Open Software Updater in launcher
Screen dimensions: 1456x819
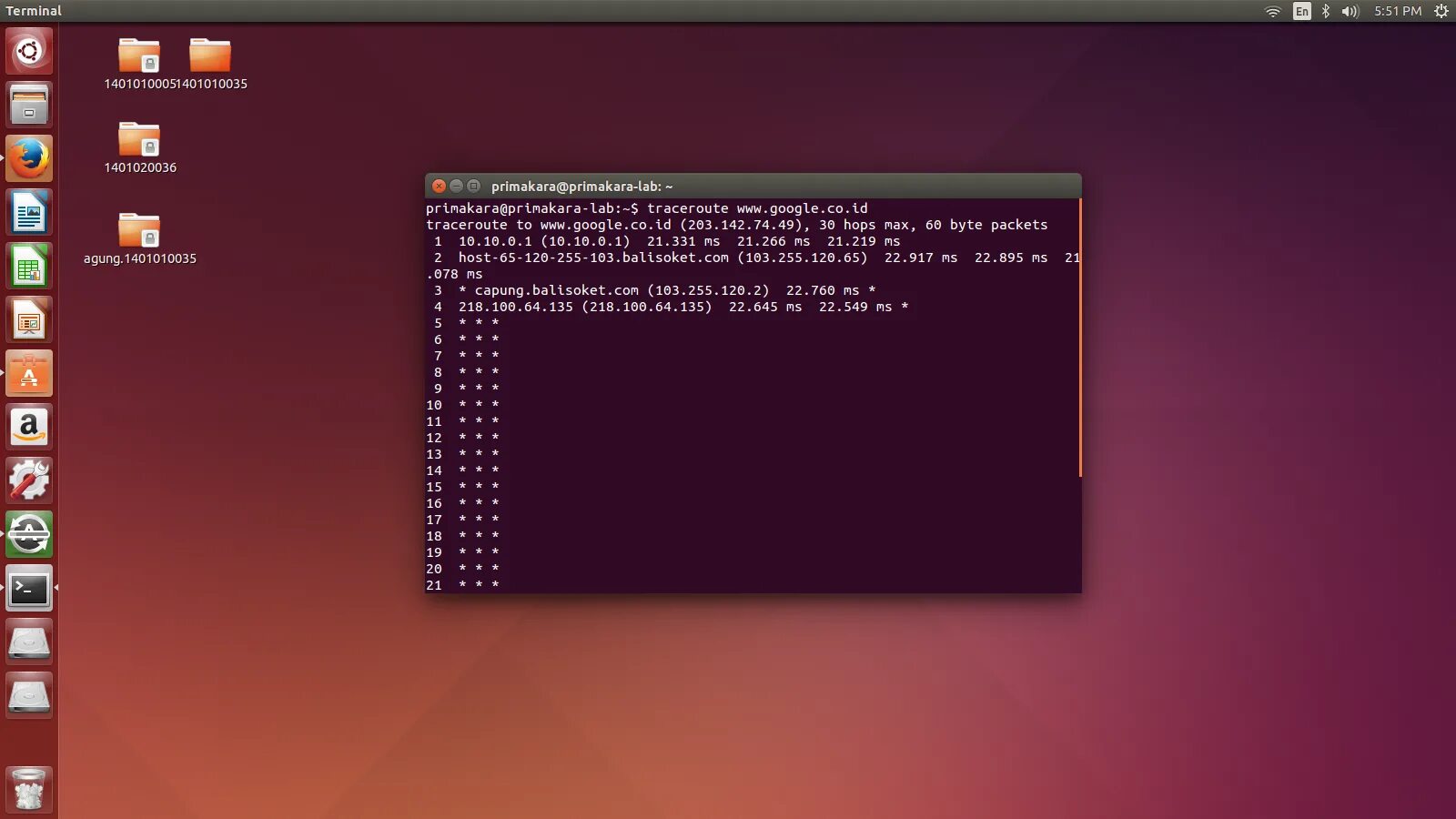pos(29,535)
